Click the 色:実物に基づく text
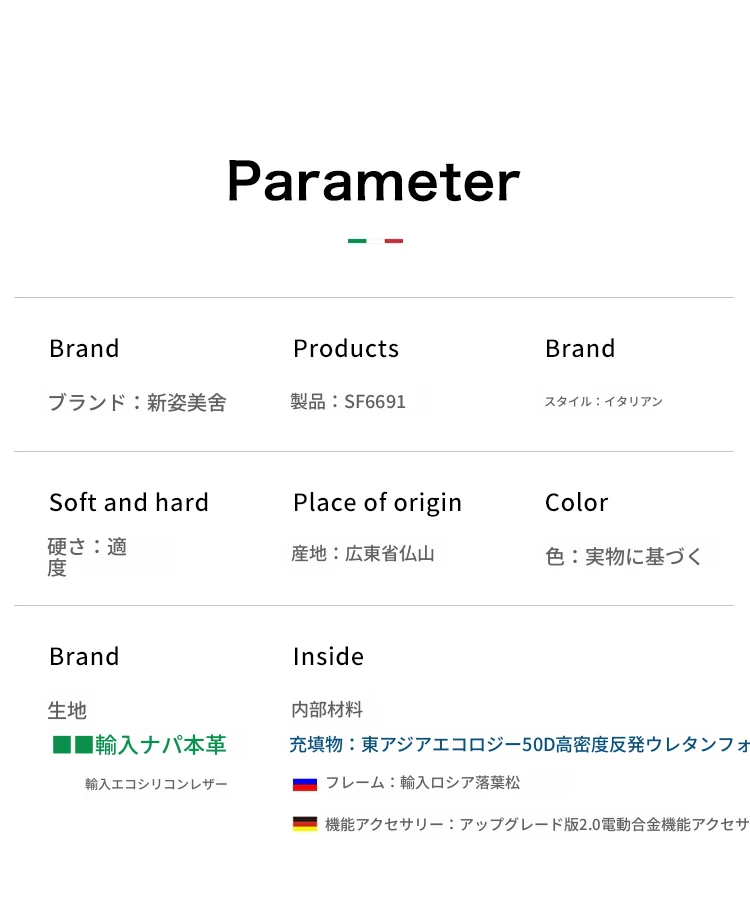Viewport: 750px width, 912px height. [x=624, y=556]
